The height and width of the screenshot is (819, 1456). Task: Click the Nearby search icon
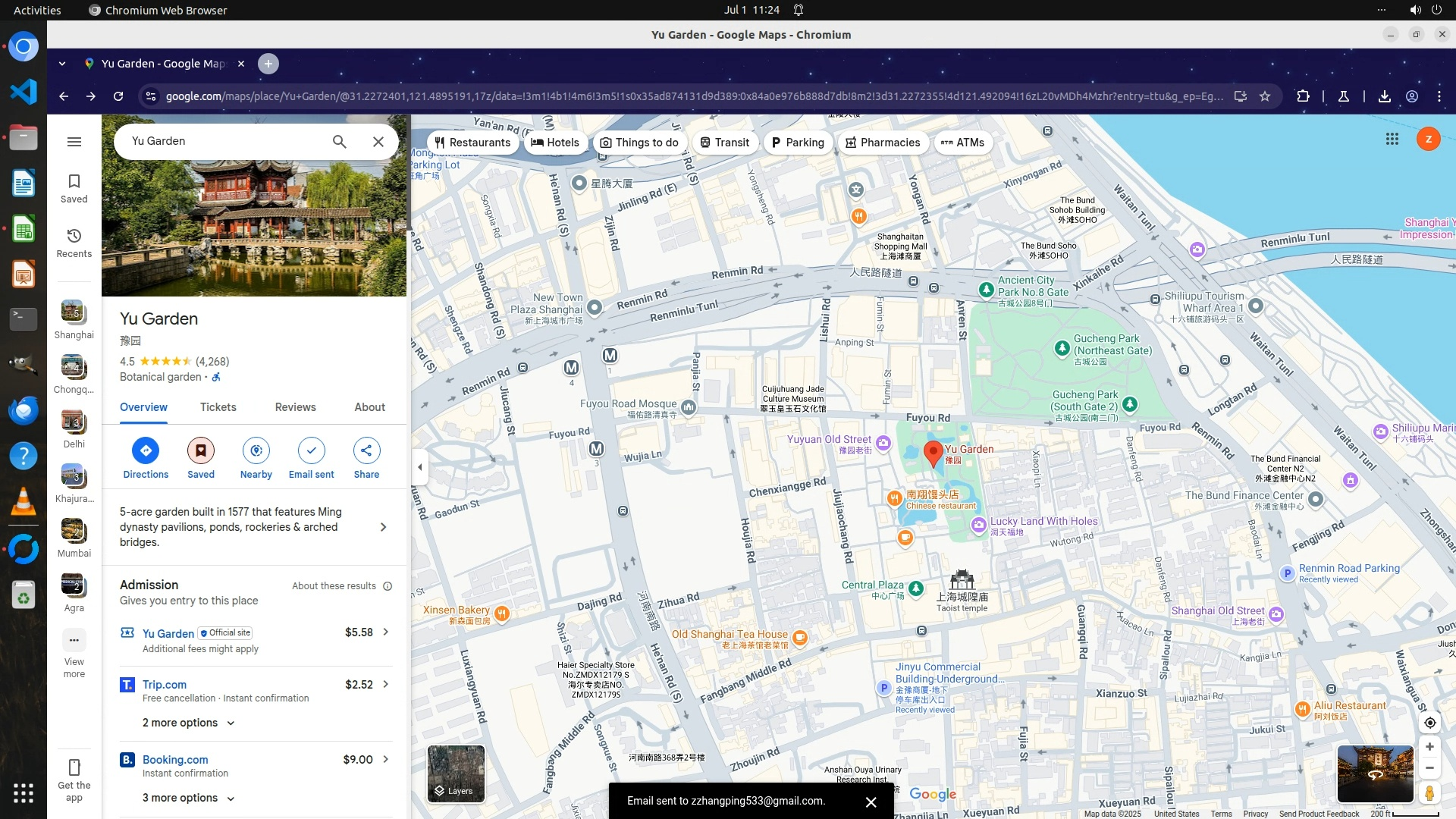(x=256, y=450)
